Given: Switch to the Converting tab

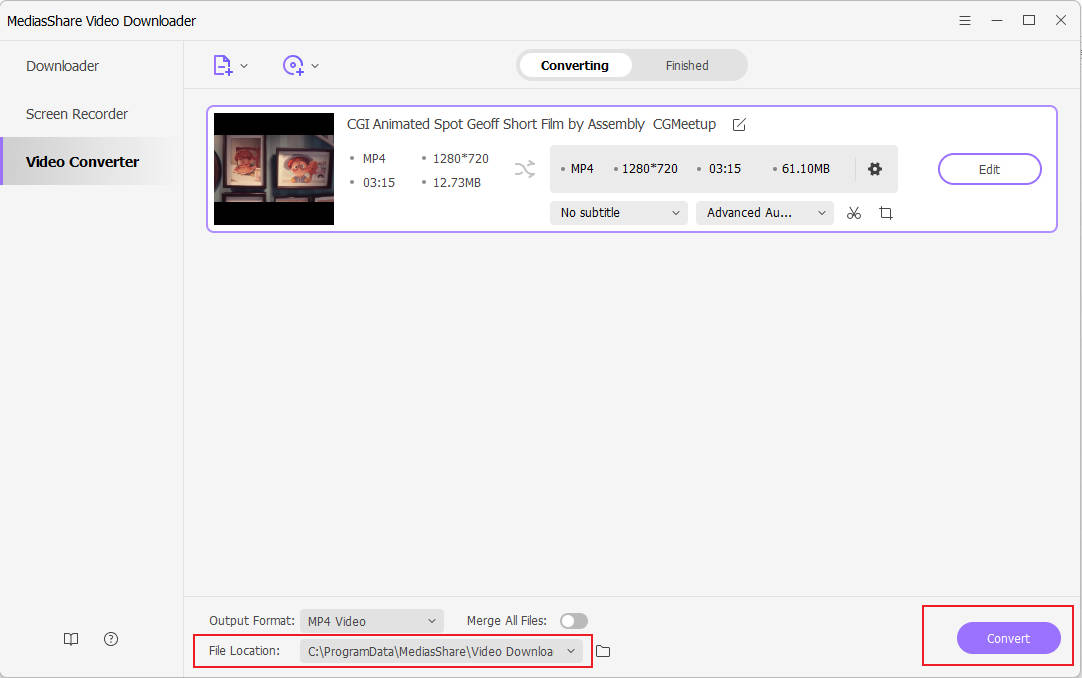Looking at the screenshot, I should click(575, 66).
